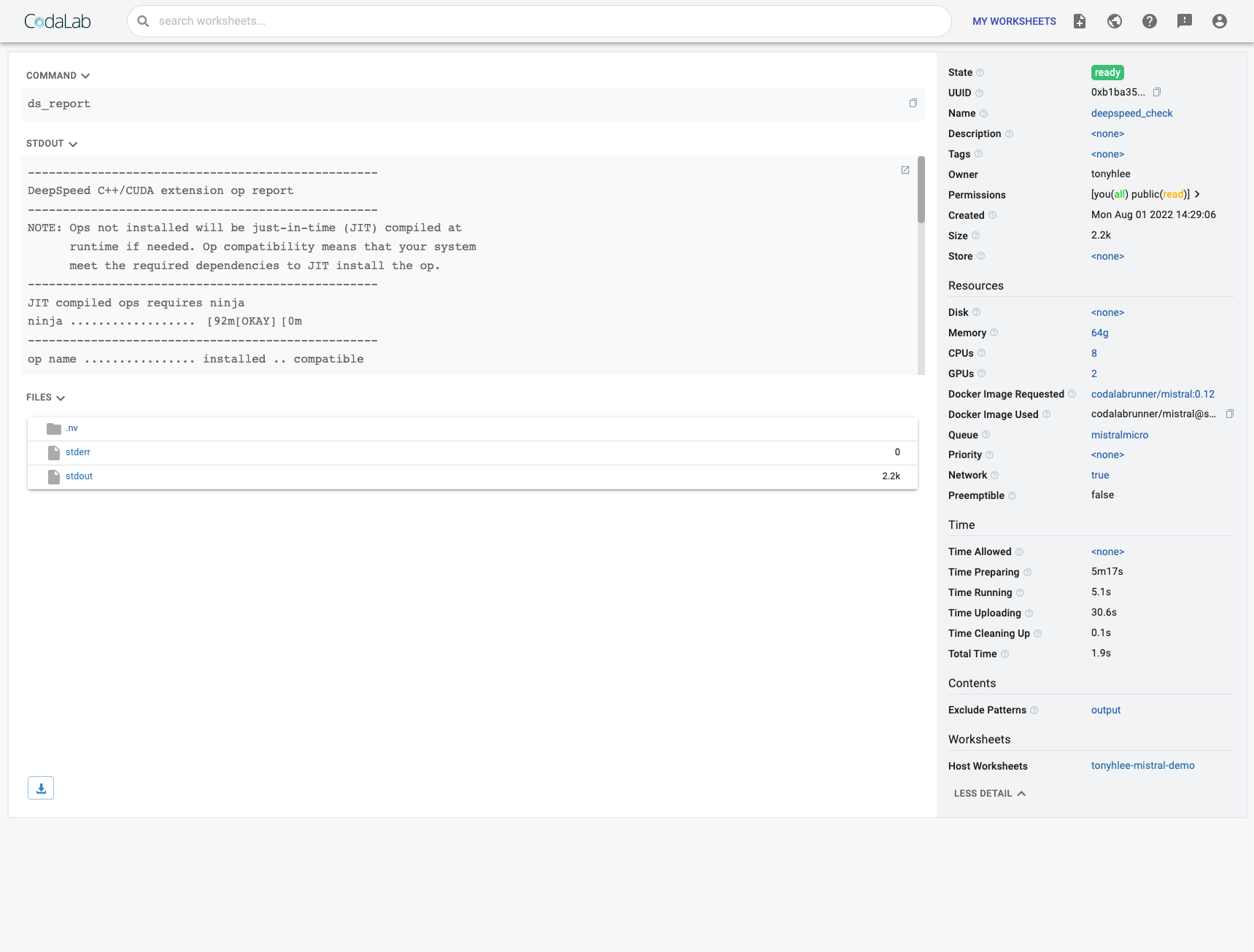1254x952 pixels.
Task: Open the user account icon
Action: click(1220, 21)
